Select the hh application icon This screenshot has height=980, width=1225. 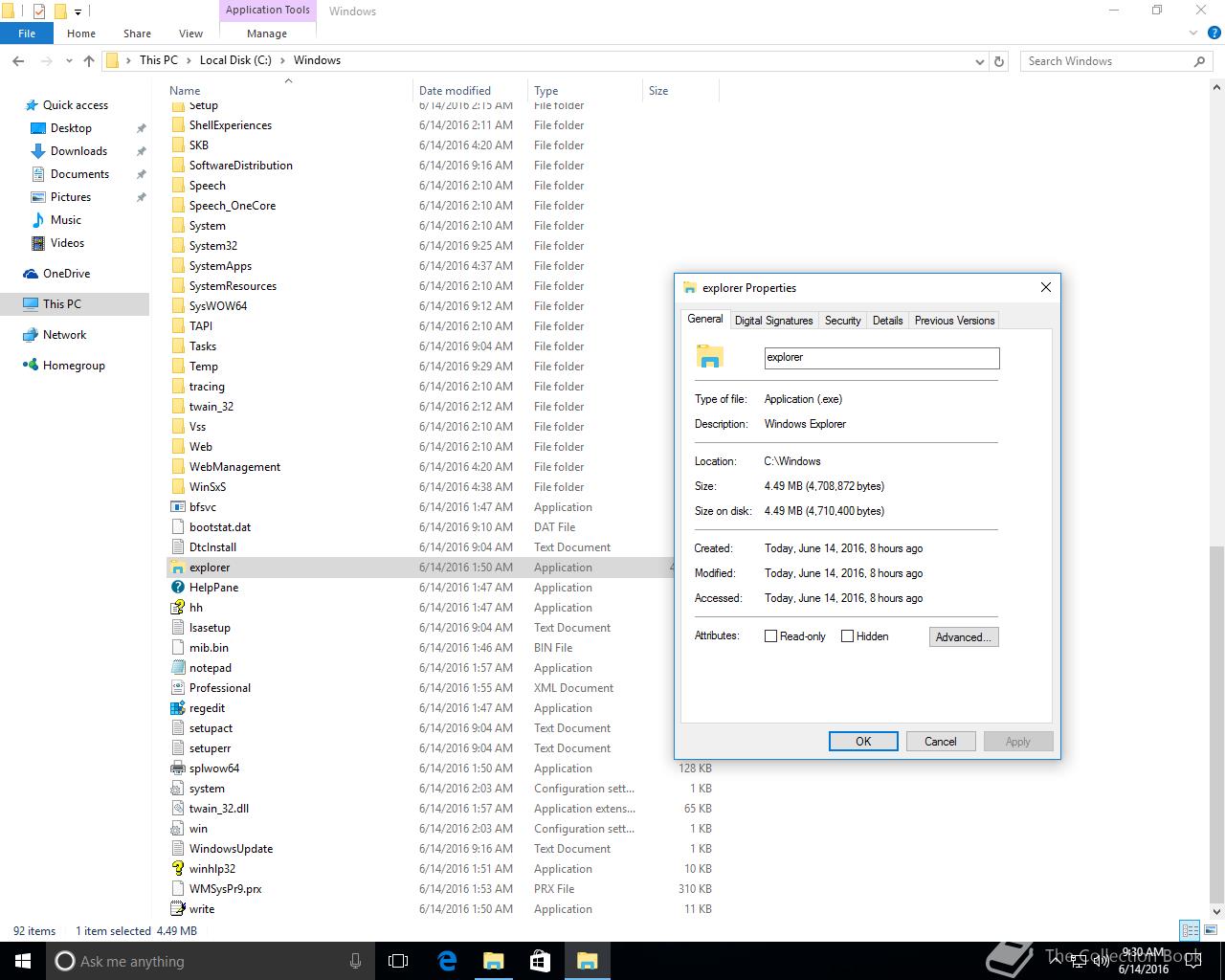[x=177, y=608]
